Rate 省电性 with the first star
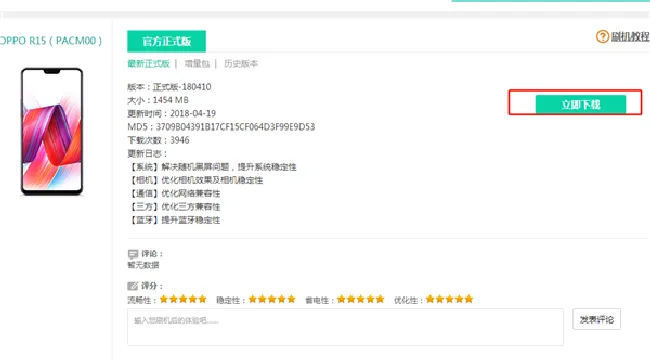650x361 pixels. (341, 299)
